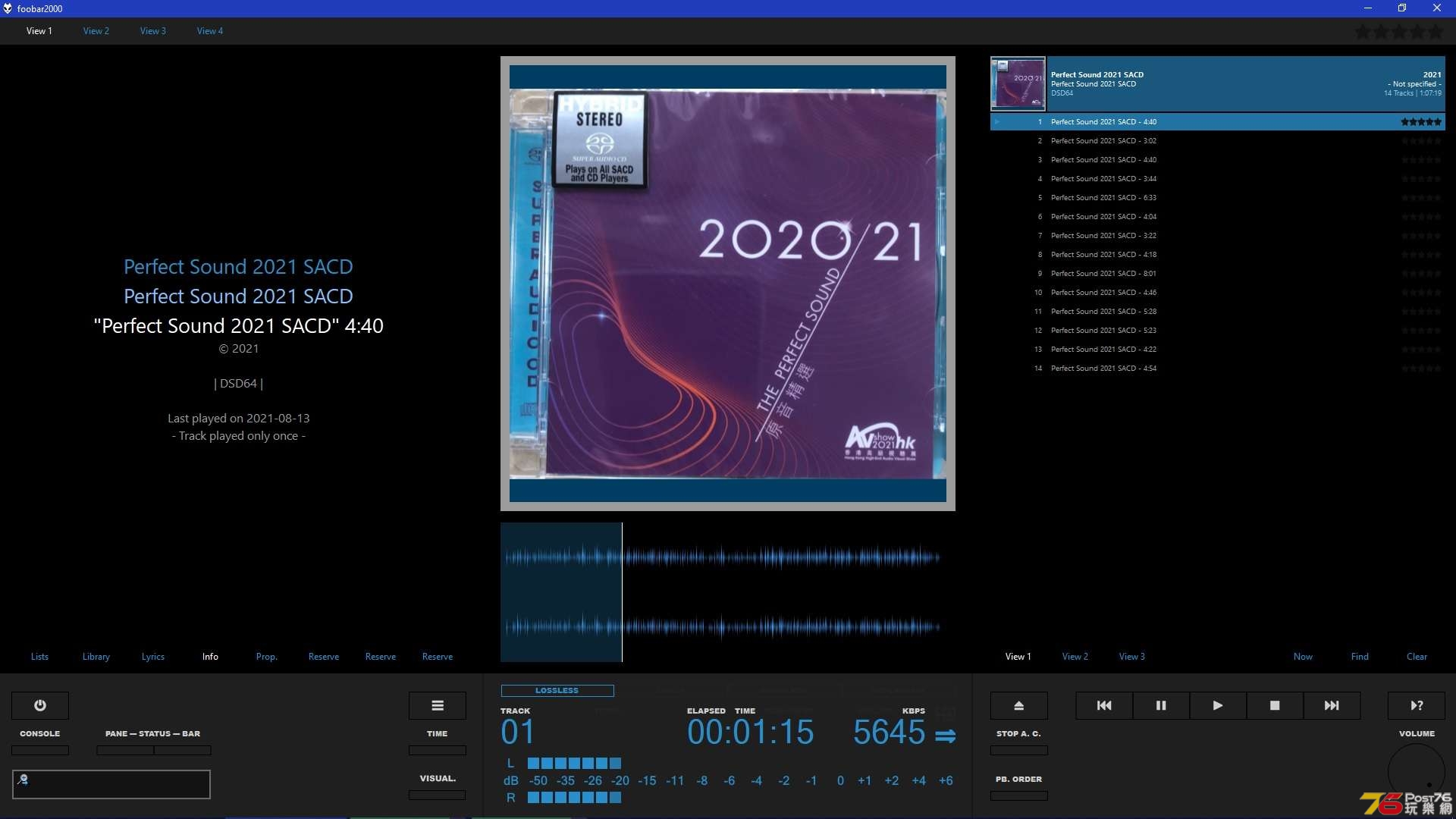Click the Find button under the playlist

[1360, 657]
